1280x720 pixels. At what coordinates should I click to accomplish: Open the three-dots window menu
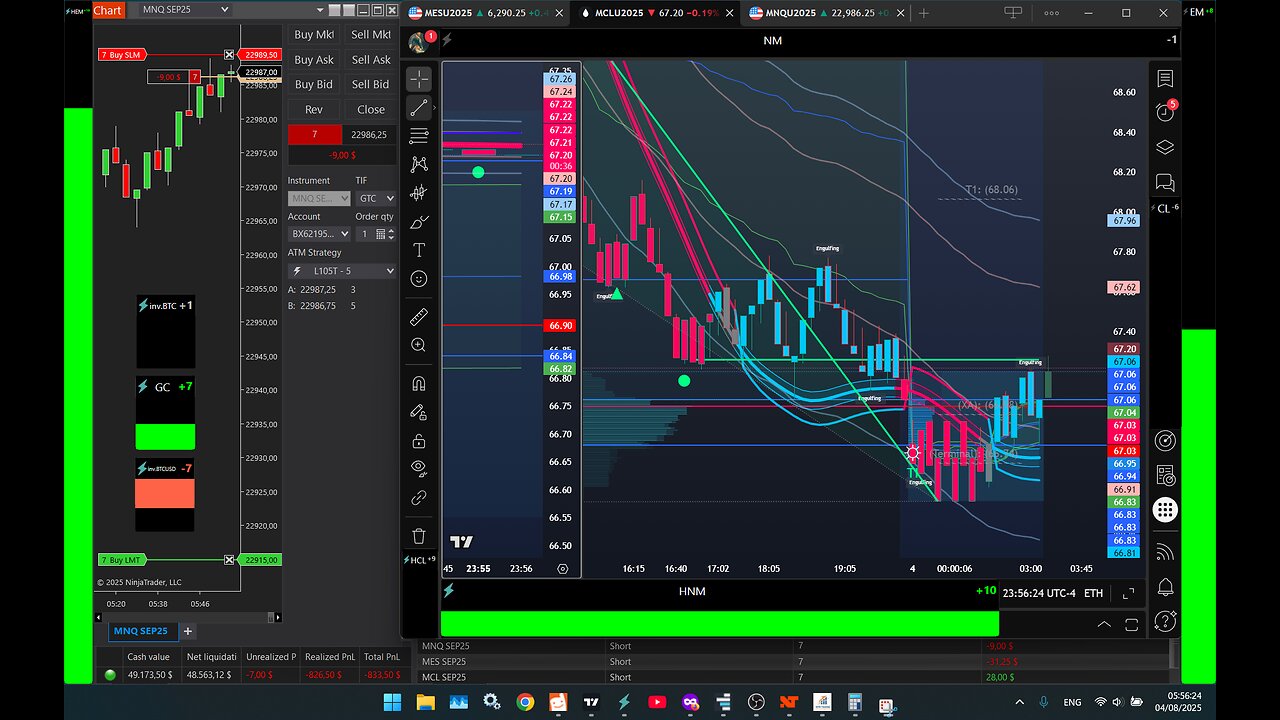coord(1051,13)
